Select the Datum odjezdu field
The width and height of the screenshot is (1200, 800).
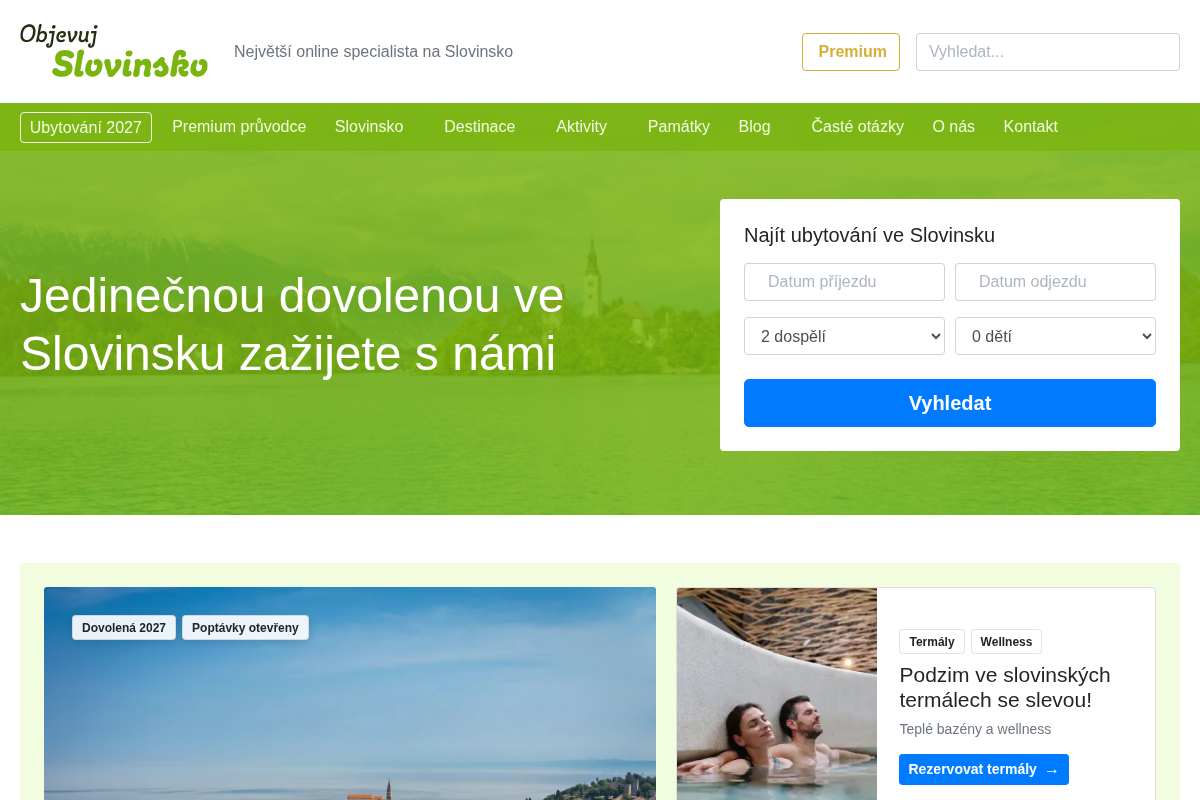point(1055,282)
